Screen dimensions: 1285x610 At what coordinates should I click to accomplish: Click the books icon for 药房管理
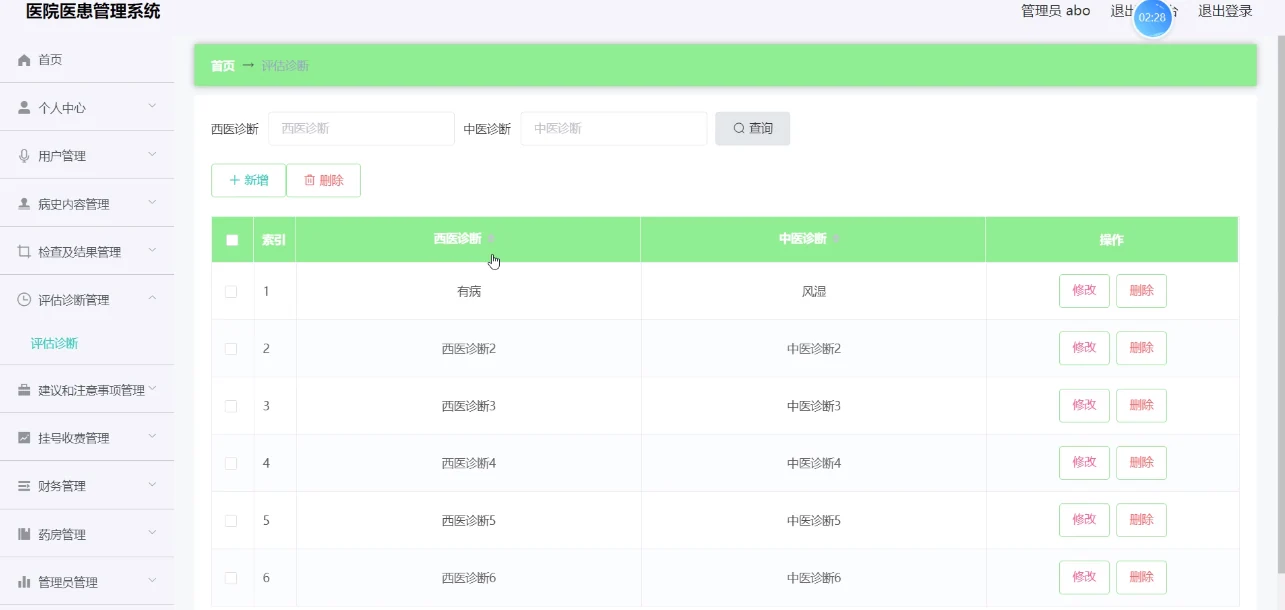pos(25,534)
